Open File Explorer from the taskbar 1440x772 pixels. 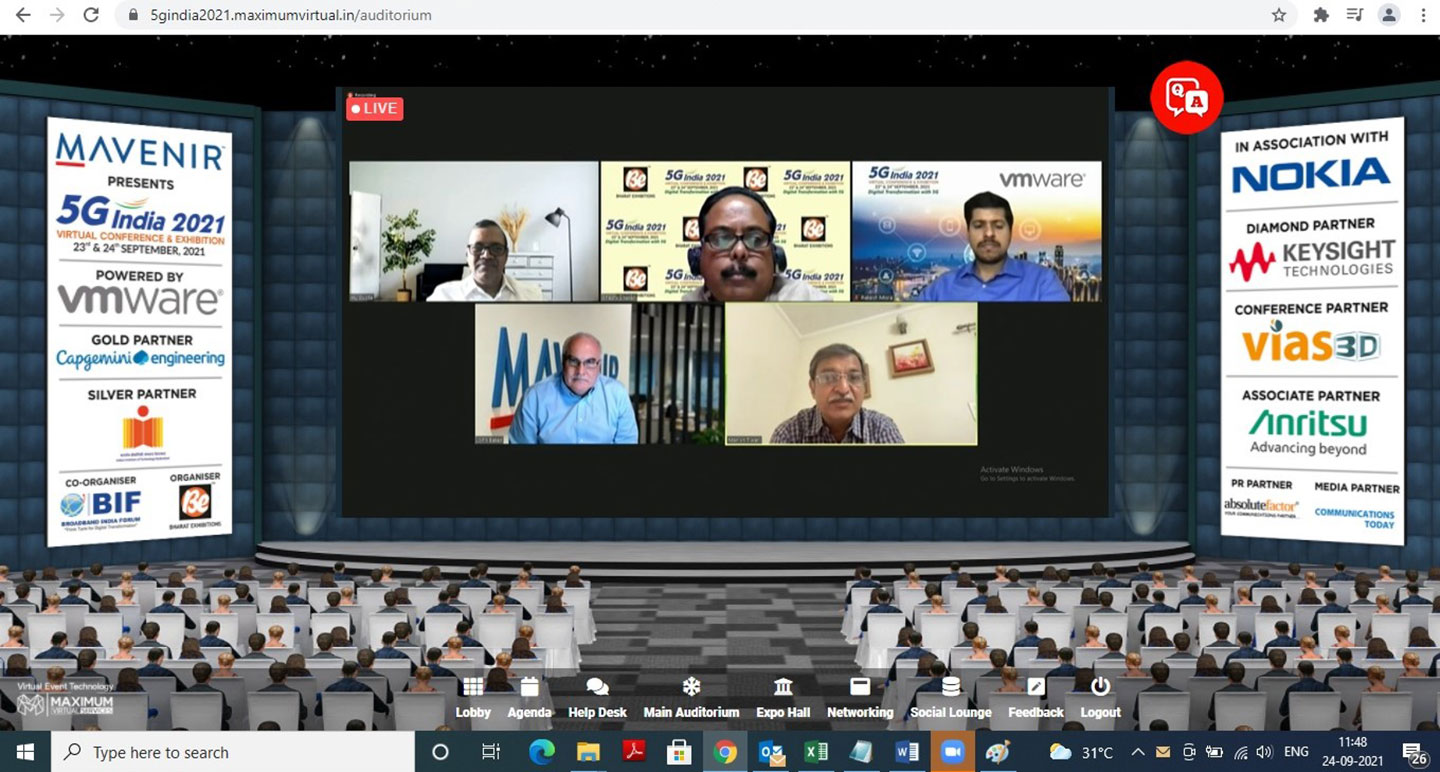click(587, 752)
